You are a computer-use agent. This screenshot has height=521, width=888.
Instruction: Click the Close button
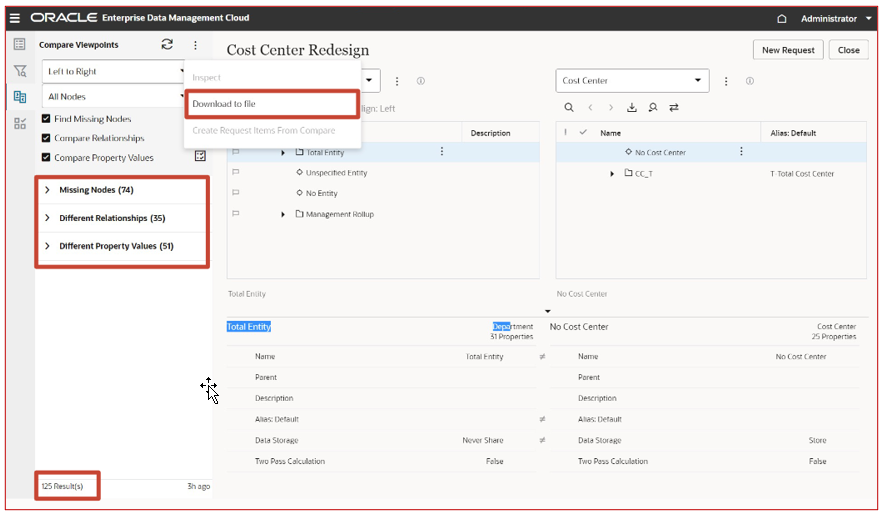coord(848,50)
